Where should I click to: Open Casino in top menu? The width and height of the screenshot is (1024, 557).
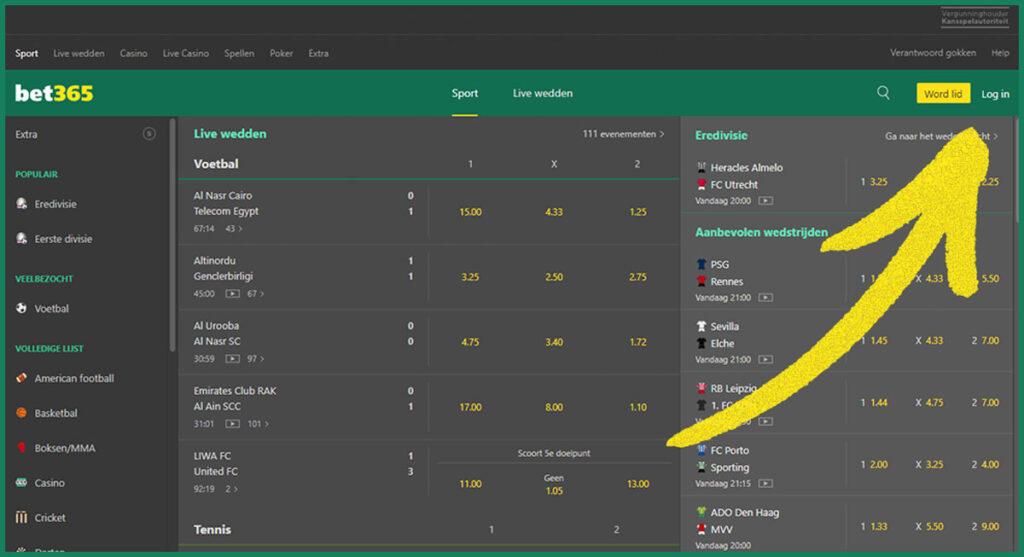133,54
